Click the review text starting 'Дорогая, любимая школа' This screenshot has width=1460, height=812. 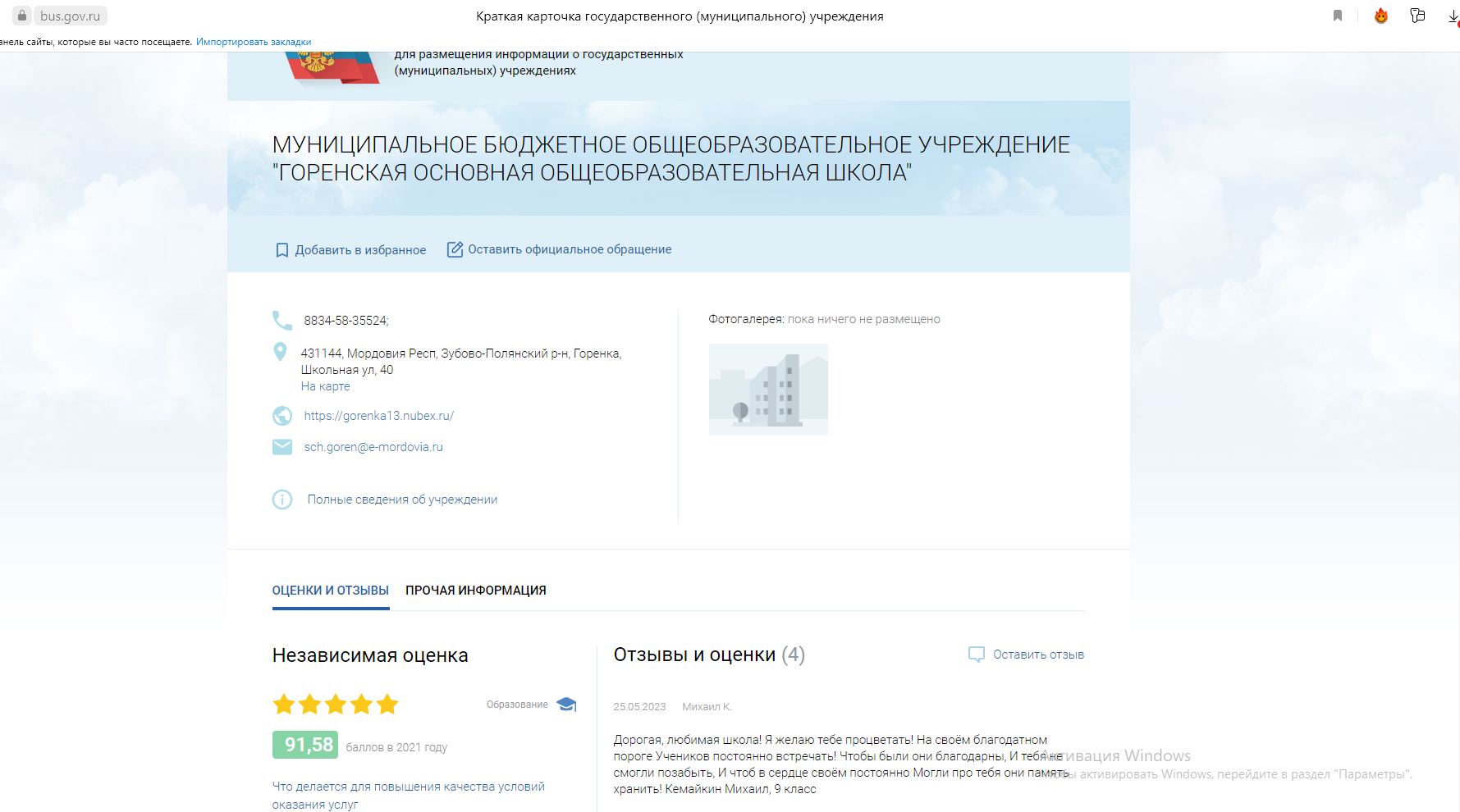(841, 764)
